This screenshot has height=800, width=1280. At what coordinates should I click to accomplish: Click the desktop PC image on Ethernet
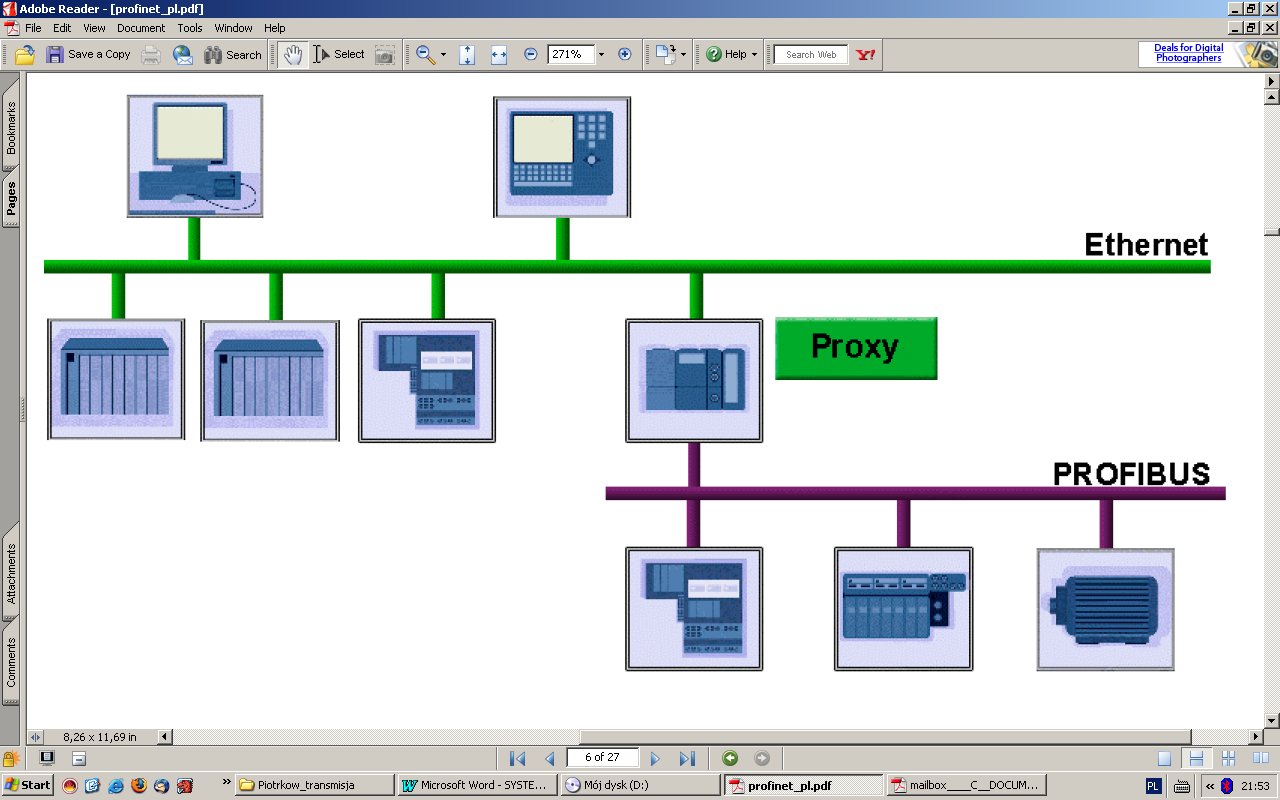pyautogui.click(x=195, y=155)
